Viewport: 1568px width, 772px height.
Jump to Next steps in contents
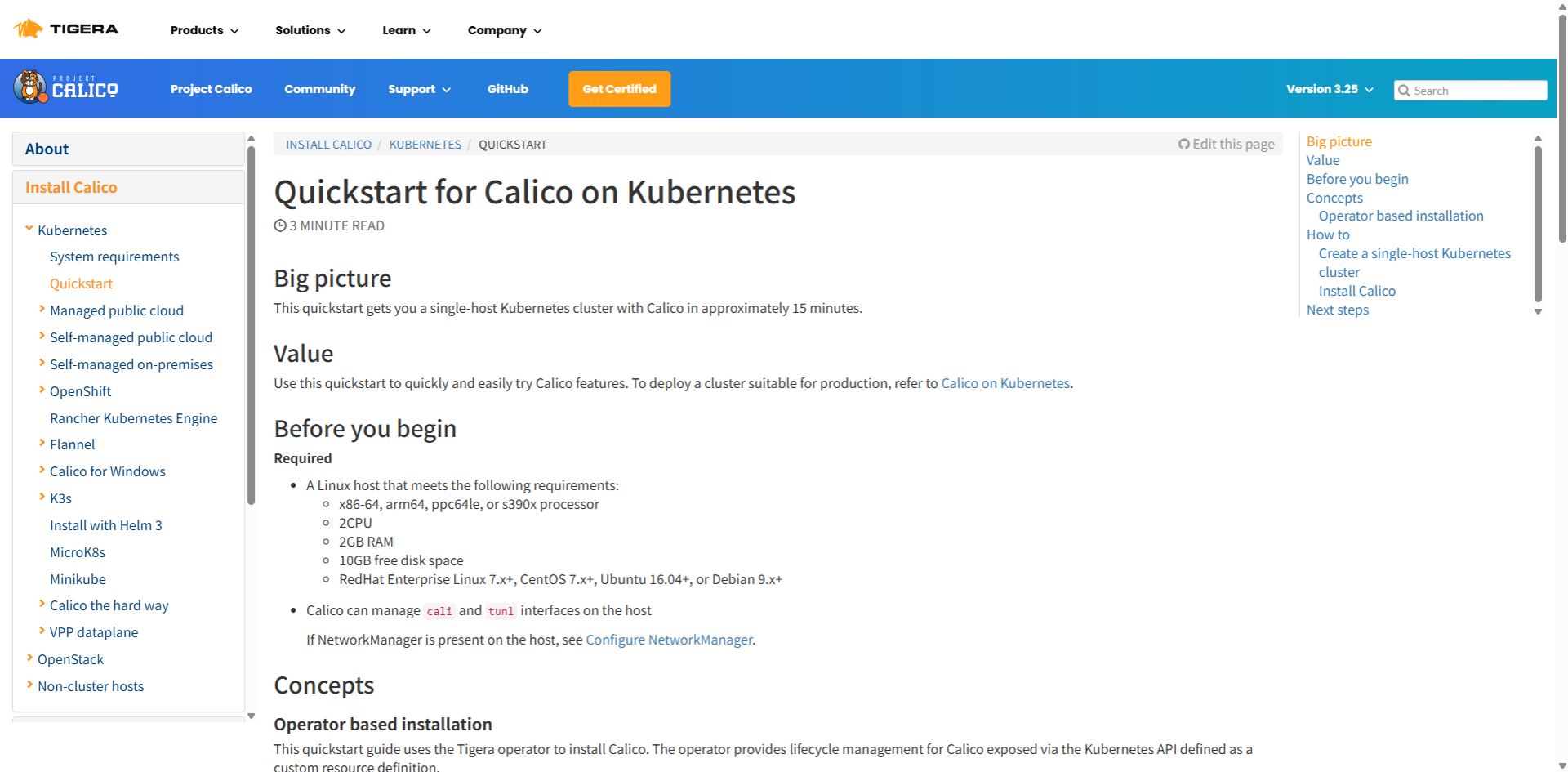pos(1337,310)
